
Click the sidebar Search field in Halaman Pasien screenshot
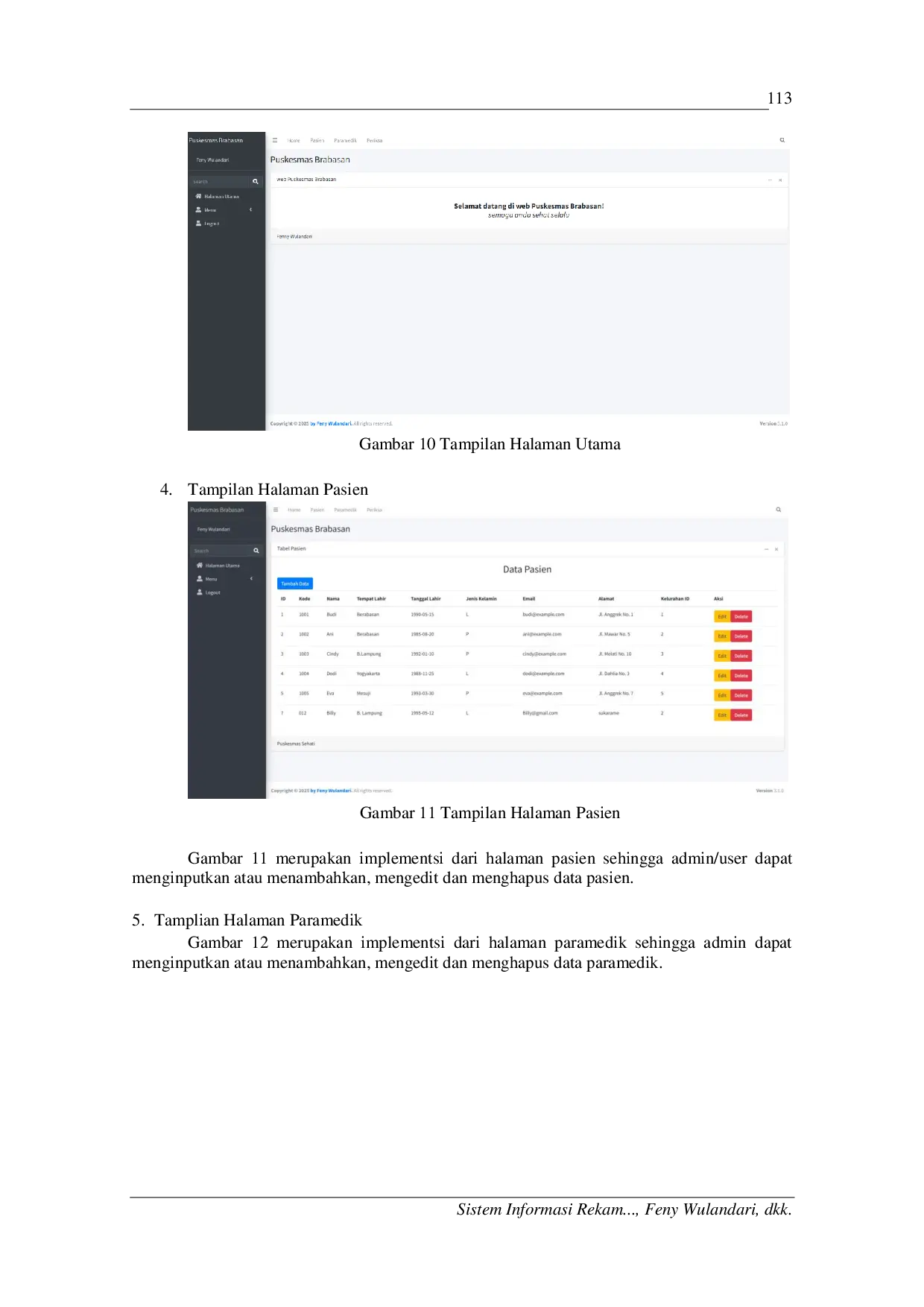[221, 551]
